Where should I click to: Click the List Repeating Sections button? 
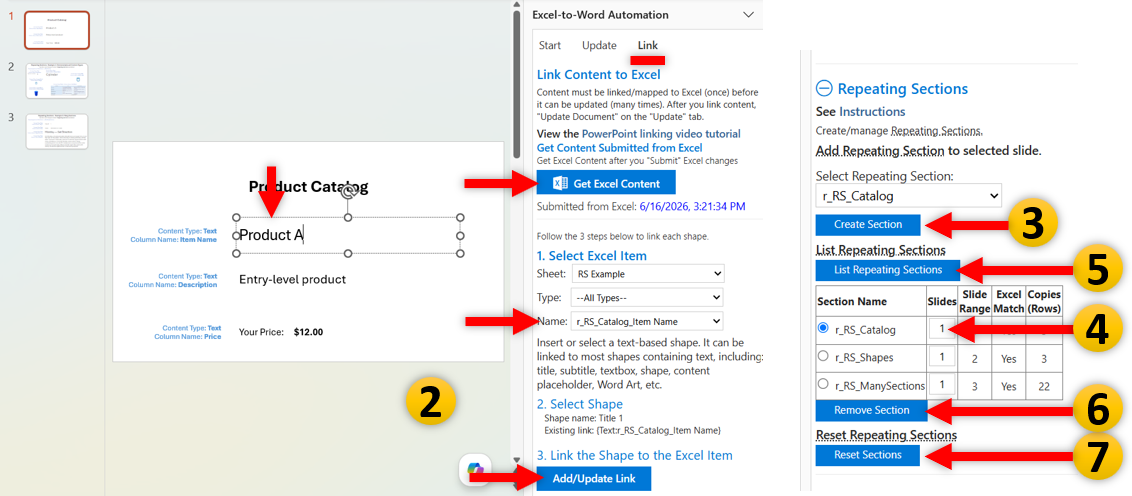pos(887,270)
